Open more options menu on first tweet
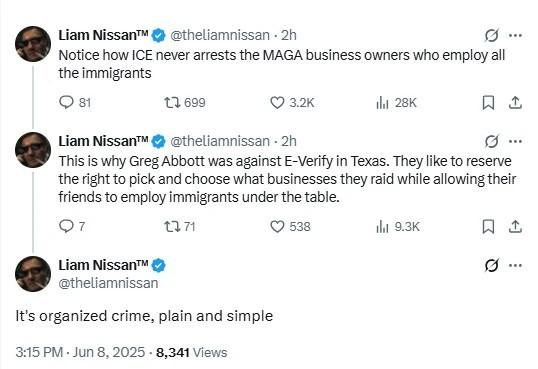The image size is (538, 369). pyautogui.click(x=515, y=35)
